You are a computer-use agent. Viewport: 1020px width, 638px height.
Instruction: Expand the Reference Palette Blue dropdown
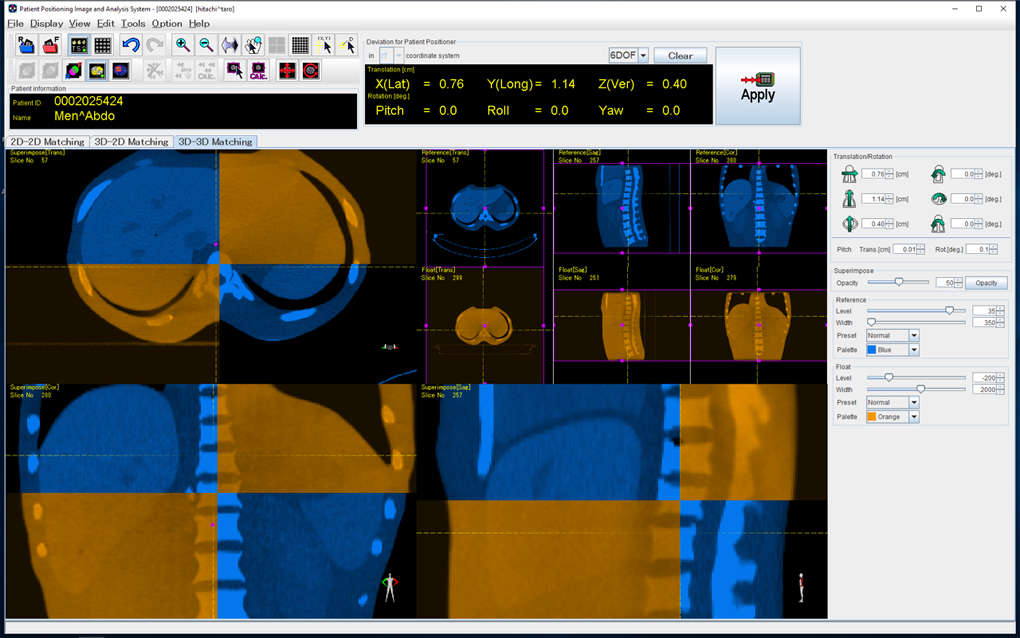click(913, 350)
